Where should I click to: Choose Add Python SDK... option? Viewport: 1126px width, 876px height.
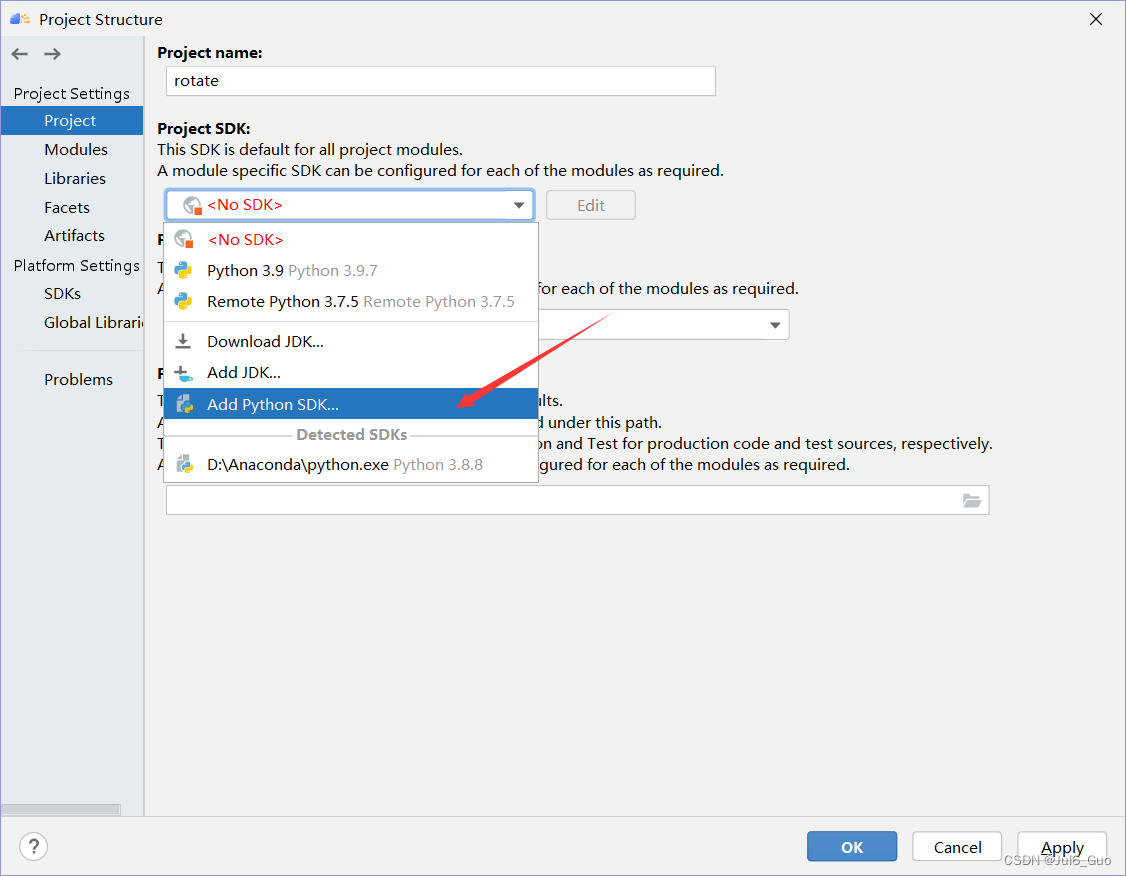pos(350,404)
